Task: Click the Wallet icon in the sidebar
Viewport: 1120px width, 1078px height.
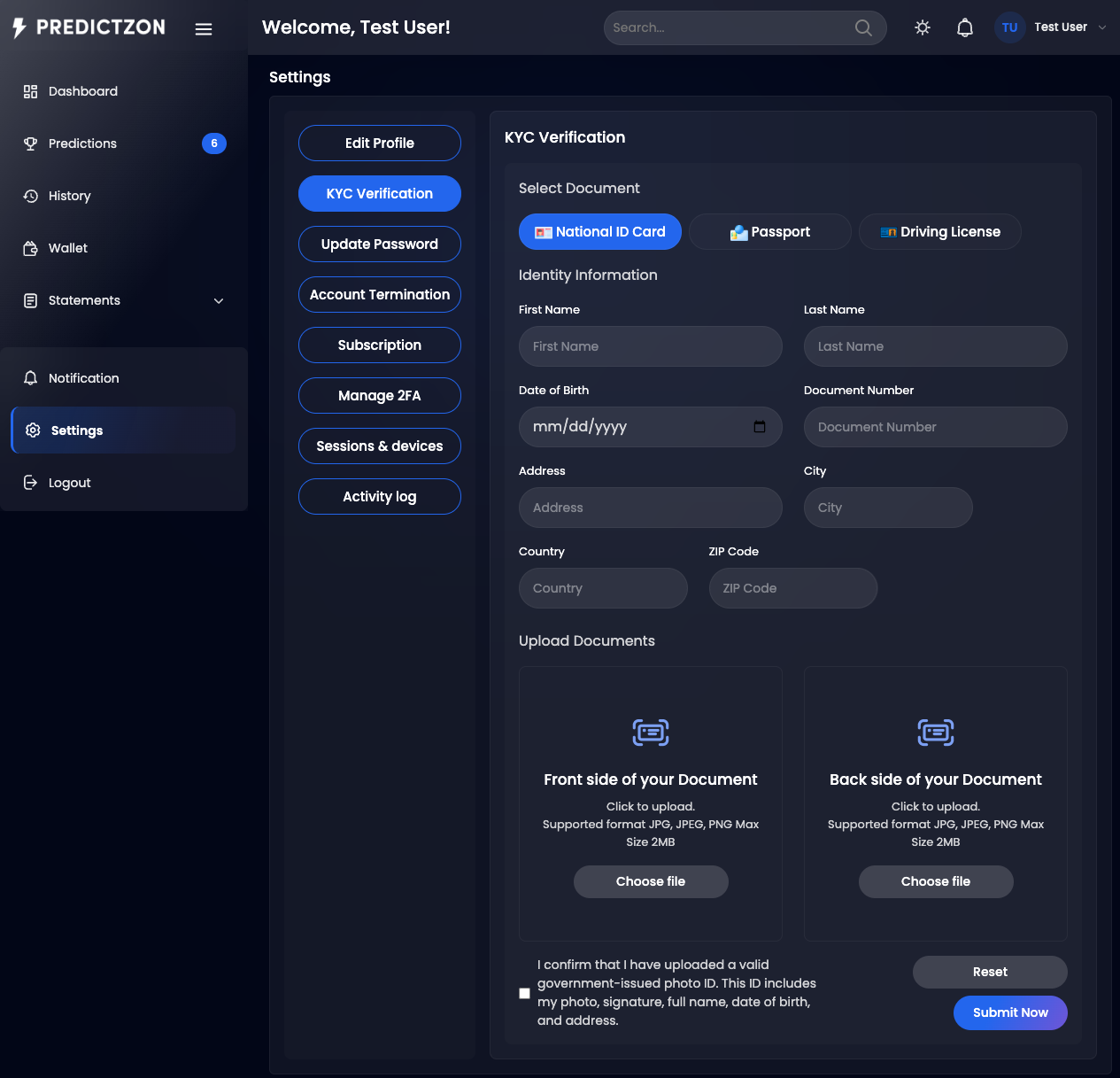Action: 30,248
